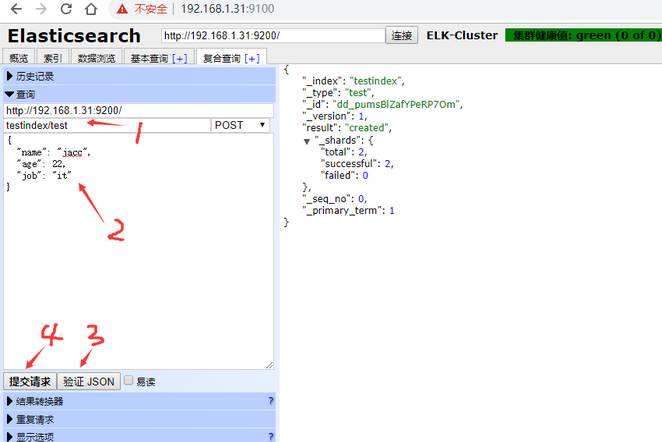Click the not-secure warning triangle icon
Image resolution: width=662 pixels, height=442 pixels.
(x=122, y=9)
